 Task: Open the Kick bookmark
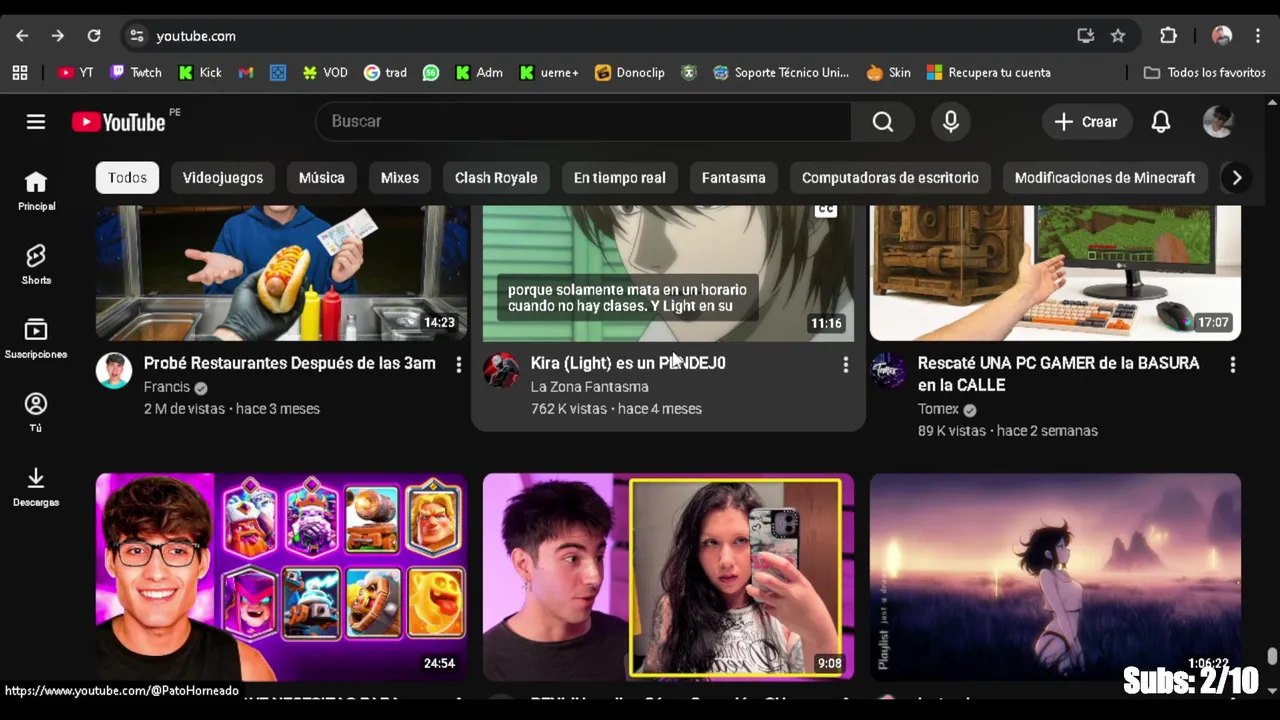[200, 72]
